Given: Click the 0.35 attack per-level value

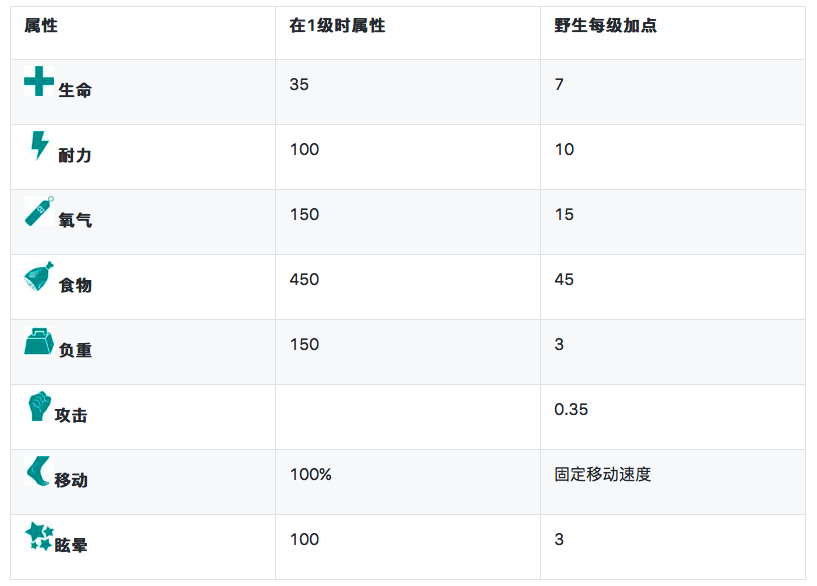Looking at the screenshot, I should point(571,409).
